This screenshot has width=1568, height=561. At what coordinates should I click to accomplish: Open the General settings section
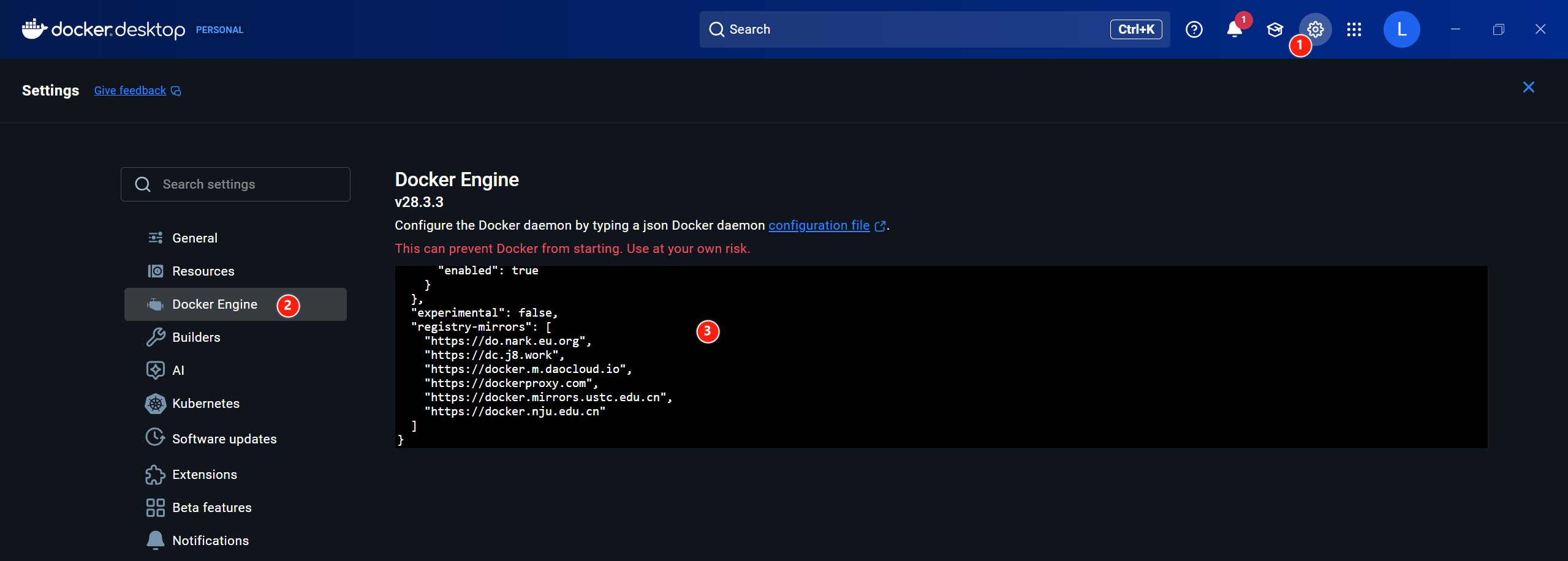click(x=235, y=238)
